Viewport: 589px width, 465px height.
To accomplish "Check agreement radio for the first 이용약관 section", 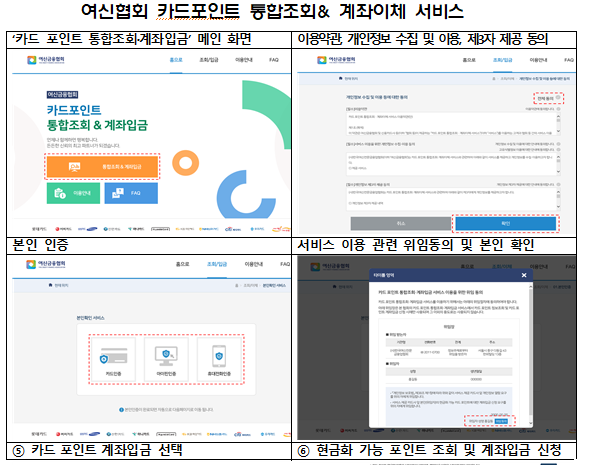I will [x=559, y=109].
